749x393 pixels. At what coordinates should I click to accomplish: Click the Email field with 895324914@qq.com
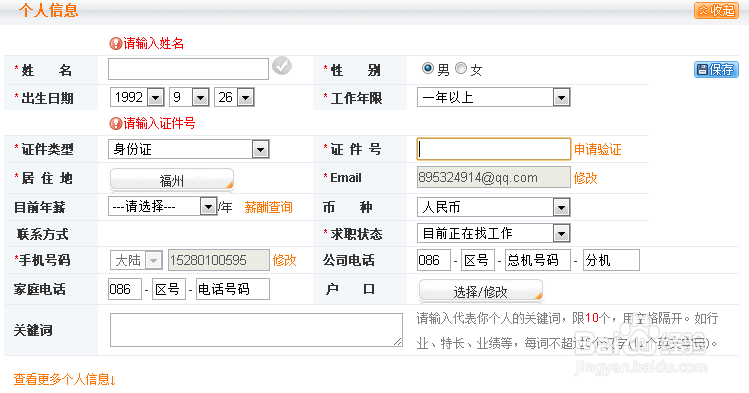[x=493, y=177]
